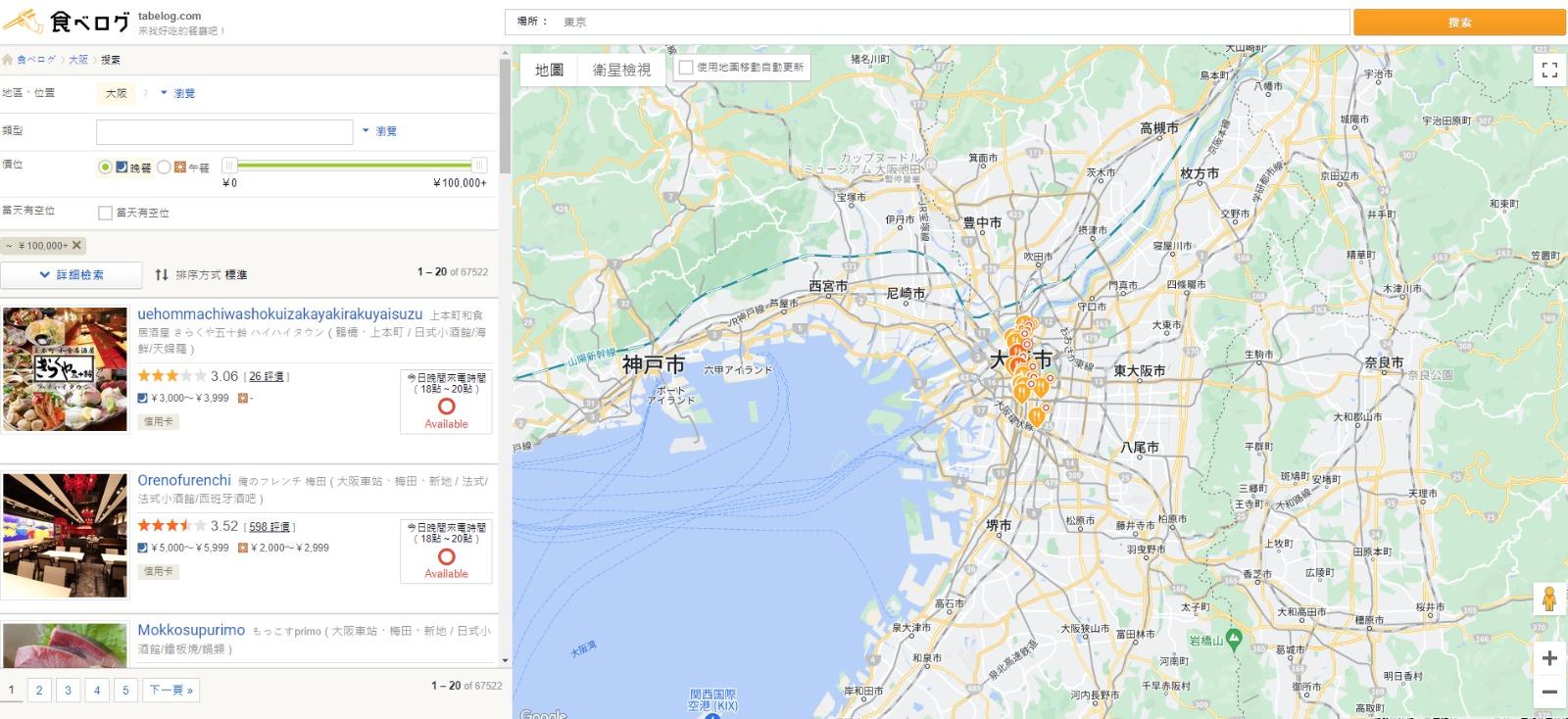Click the right price slider handle
This screenshot has height=719, width=1568.
(x=479, y=166)
